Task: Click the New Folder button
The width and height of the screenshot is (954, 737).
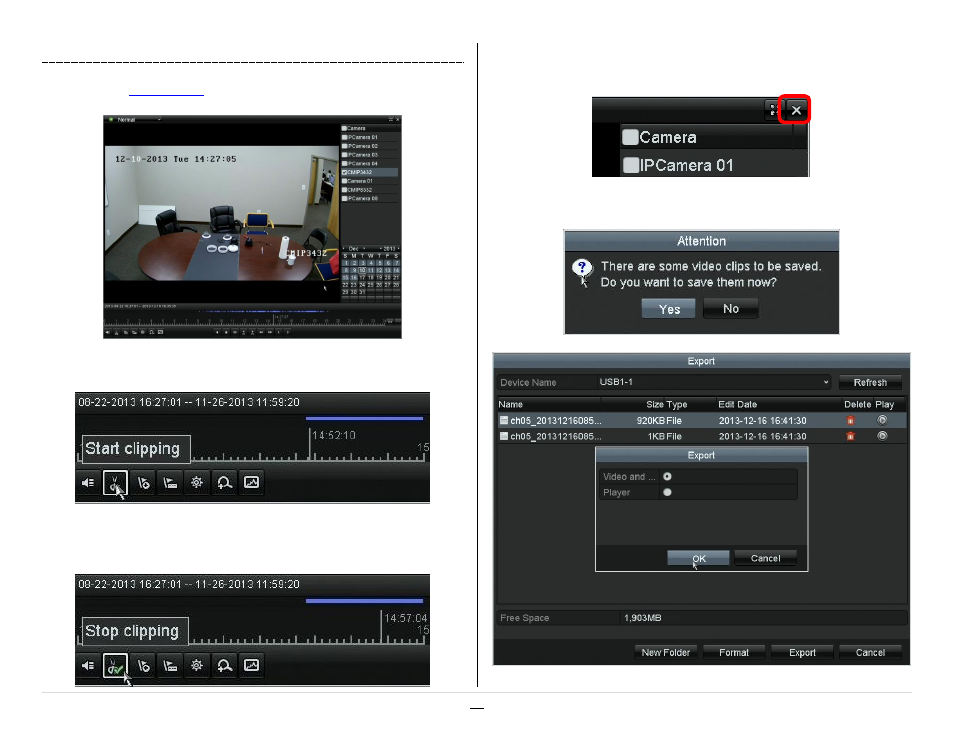Action: click(x=666, y=652)
